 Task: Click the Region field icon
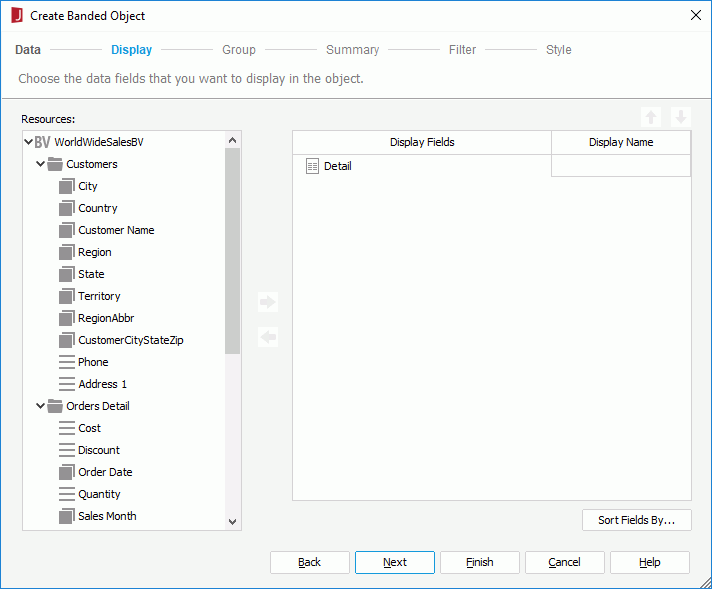(66, 252)
